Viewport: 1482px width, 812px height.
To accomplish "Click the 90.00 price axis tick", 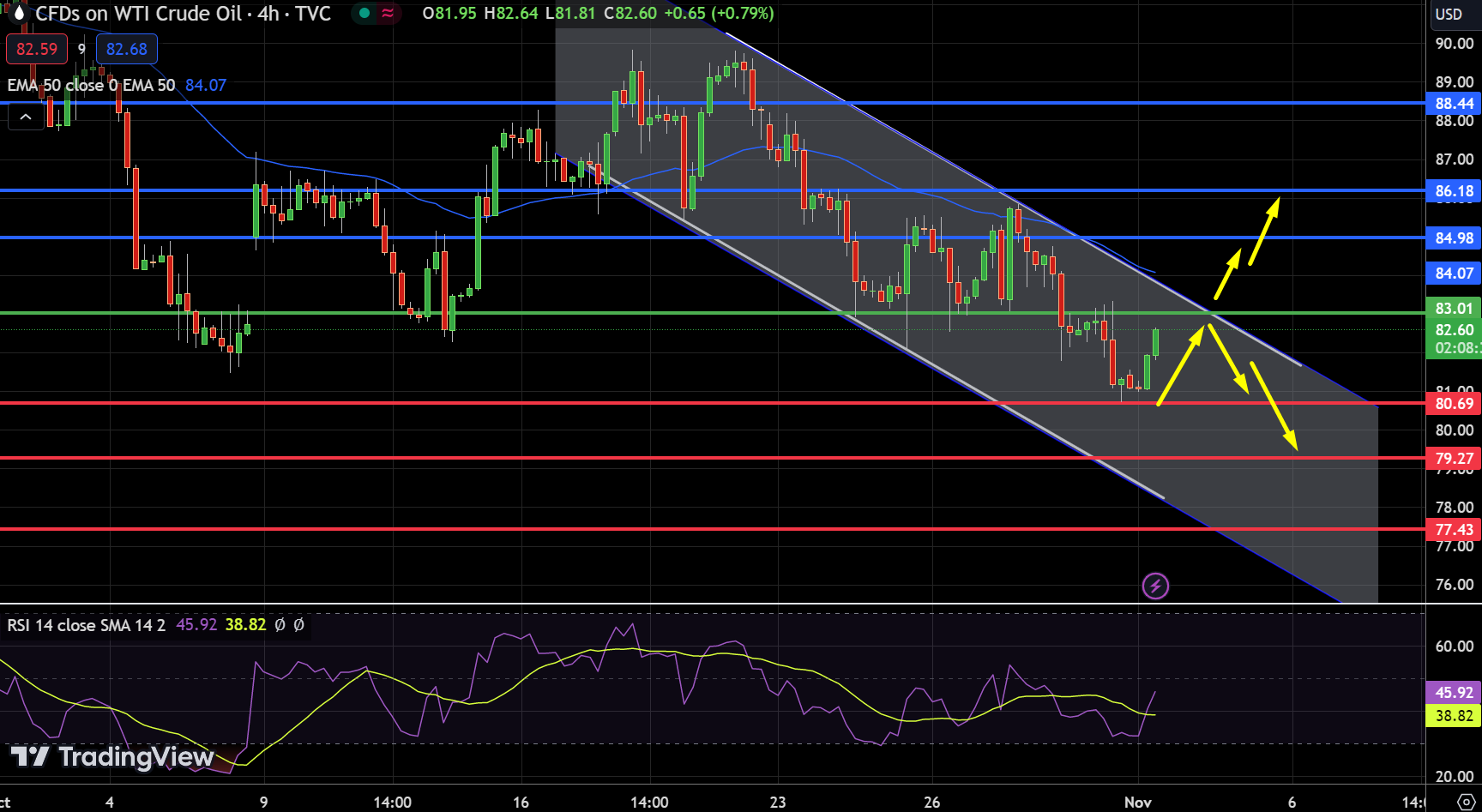I will [x=1454, y=44].
